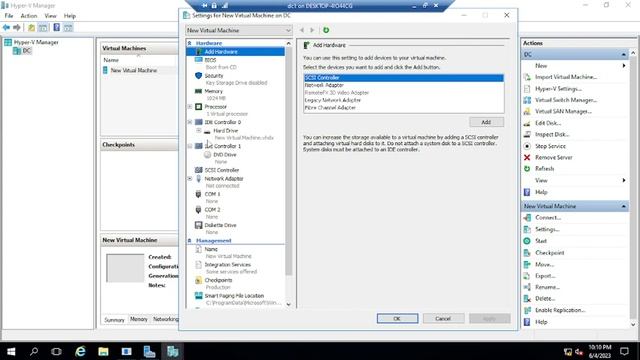Open the New Virtual Machine dropdown selector

click(239, 30)
